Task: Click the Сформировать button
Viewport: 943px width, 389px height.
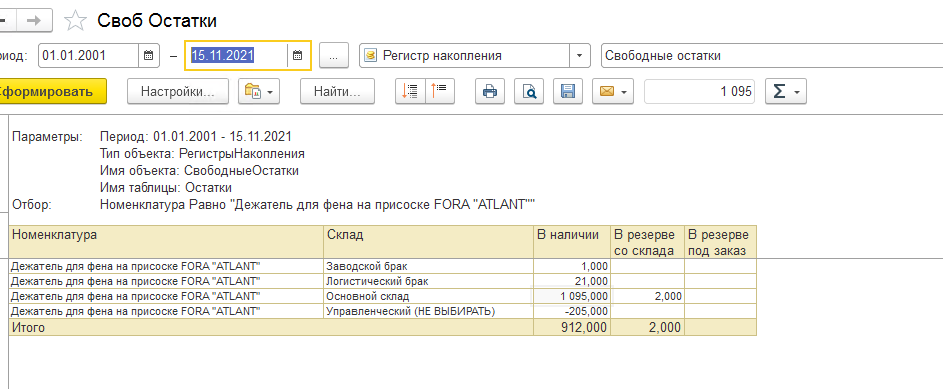Action: (51, 91)
